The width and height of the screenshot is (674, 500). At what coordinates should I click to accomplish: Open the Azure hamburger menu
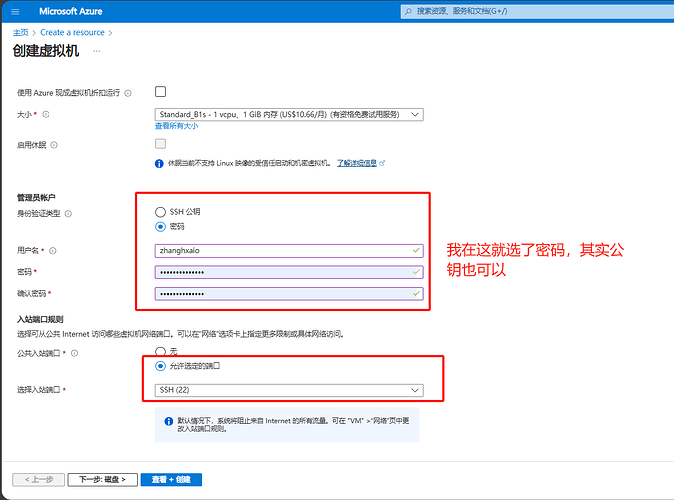coord(15,12)
